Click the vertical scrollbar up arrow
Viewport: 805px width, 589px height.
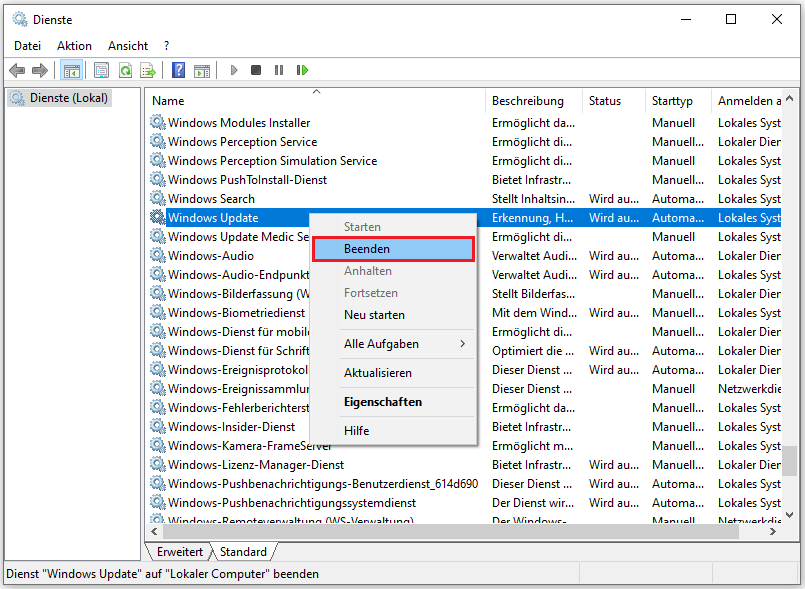790,98
